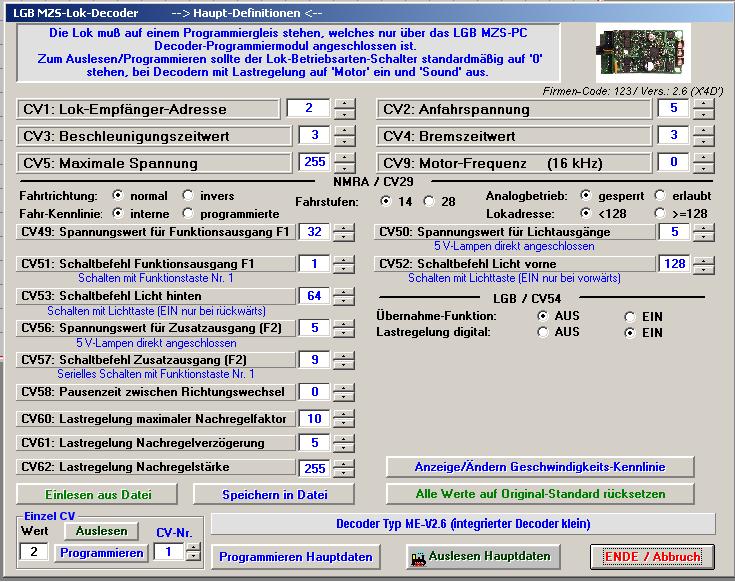Click CV58: Pausenzeit zwischen Richtungswechsel label
The width and height of the screenshot is (735, 582).
point(156,392)
